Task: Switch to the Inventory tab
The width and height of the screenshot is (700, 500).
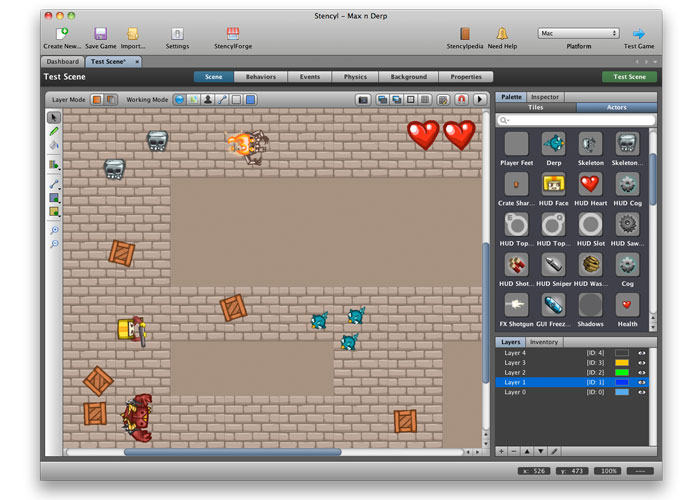Action: [x=544, y=342]
